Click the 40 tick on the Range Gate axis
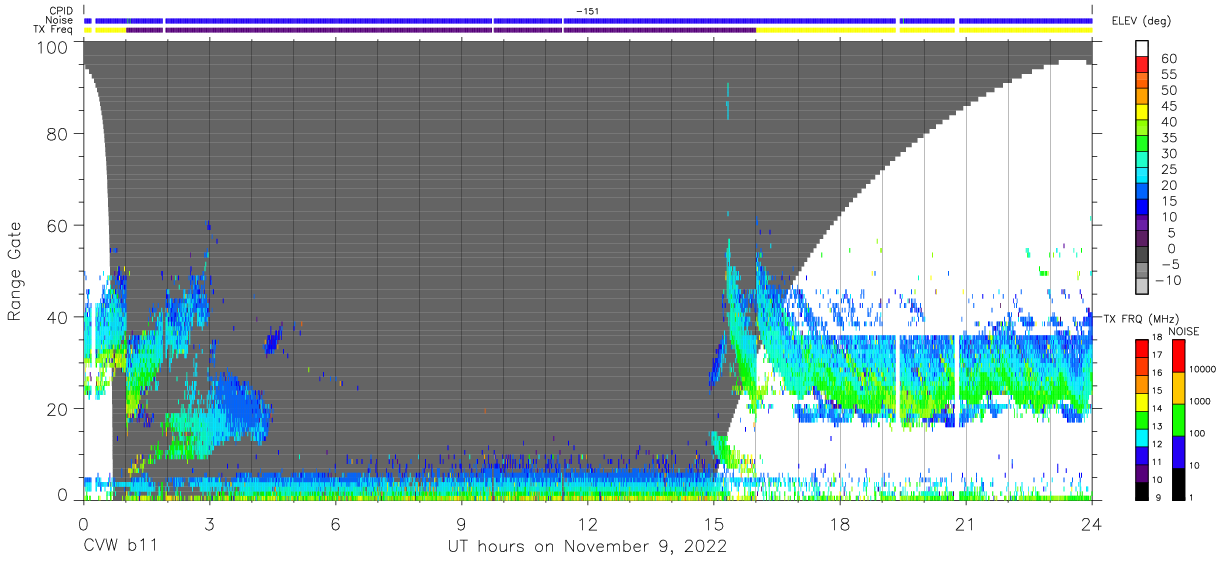The image size is (1228, 567). 59,317
